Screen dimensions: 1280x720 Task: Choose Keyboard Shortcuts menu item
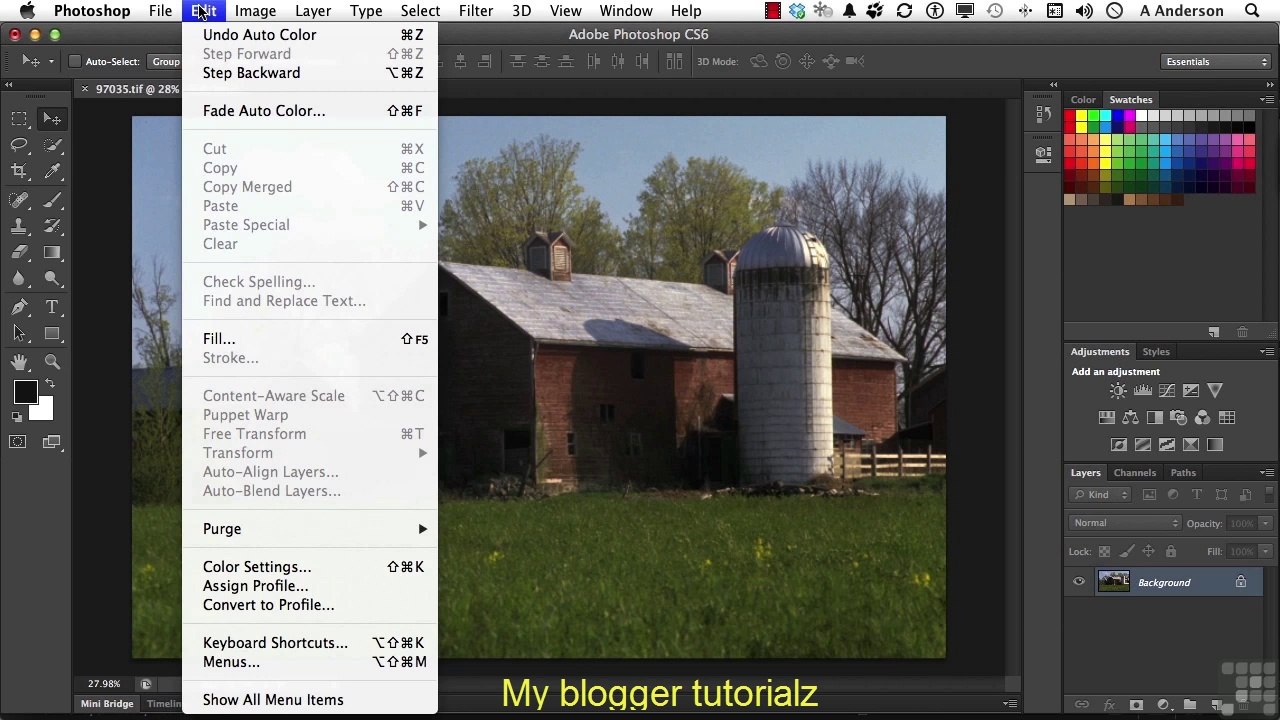pos(310,643)
